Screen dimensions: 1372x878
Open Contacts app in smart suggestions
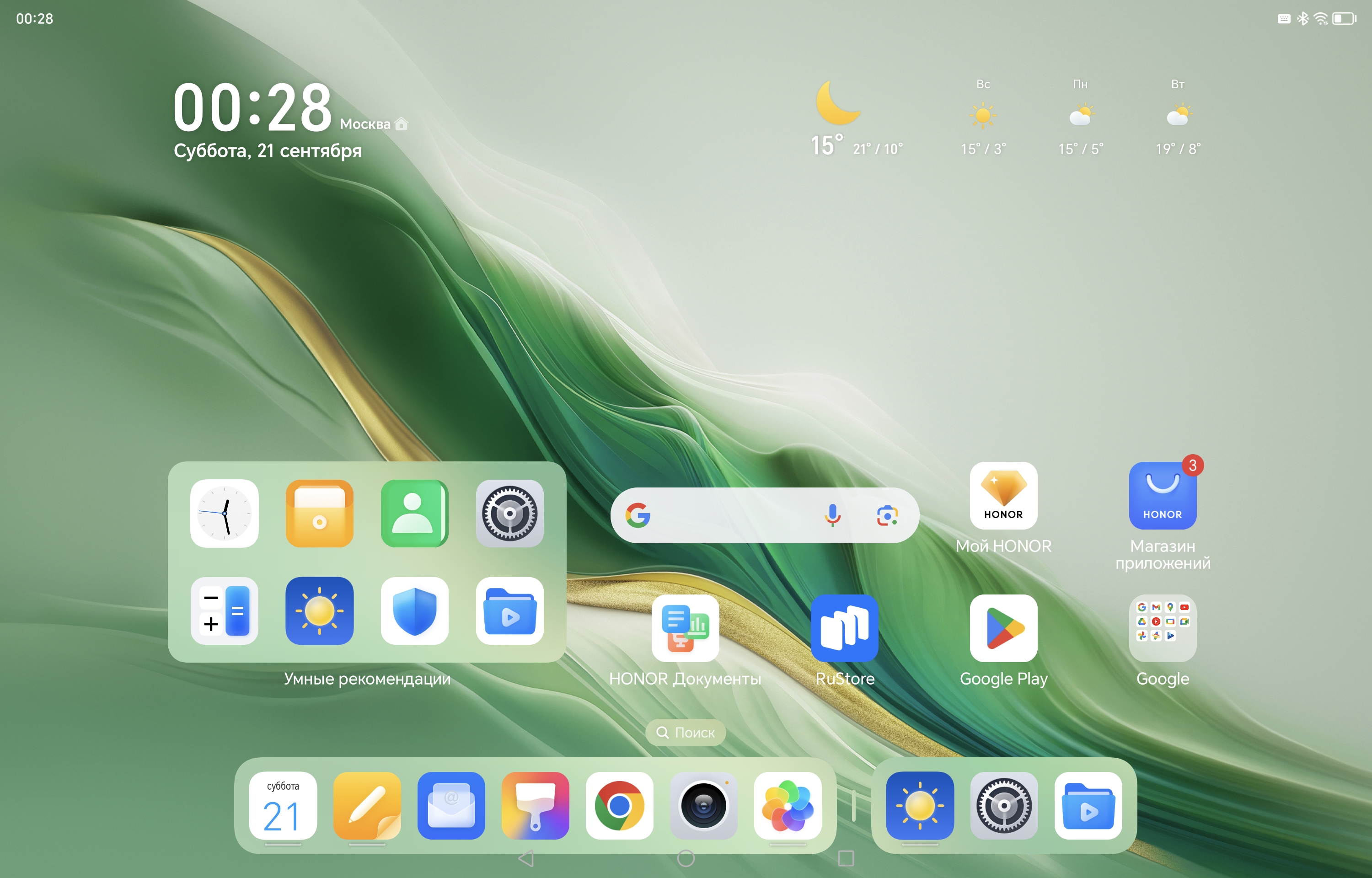pos(414,513)
